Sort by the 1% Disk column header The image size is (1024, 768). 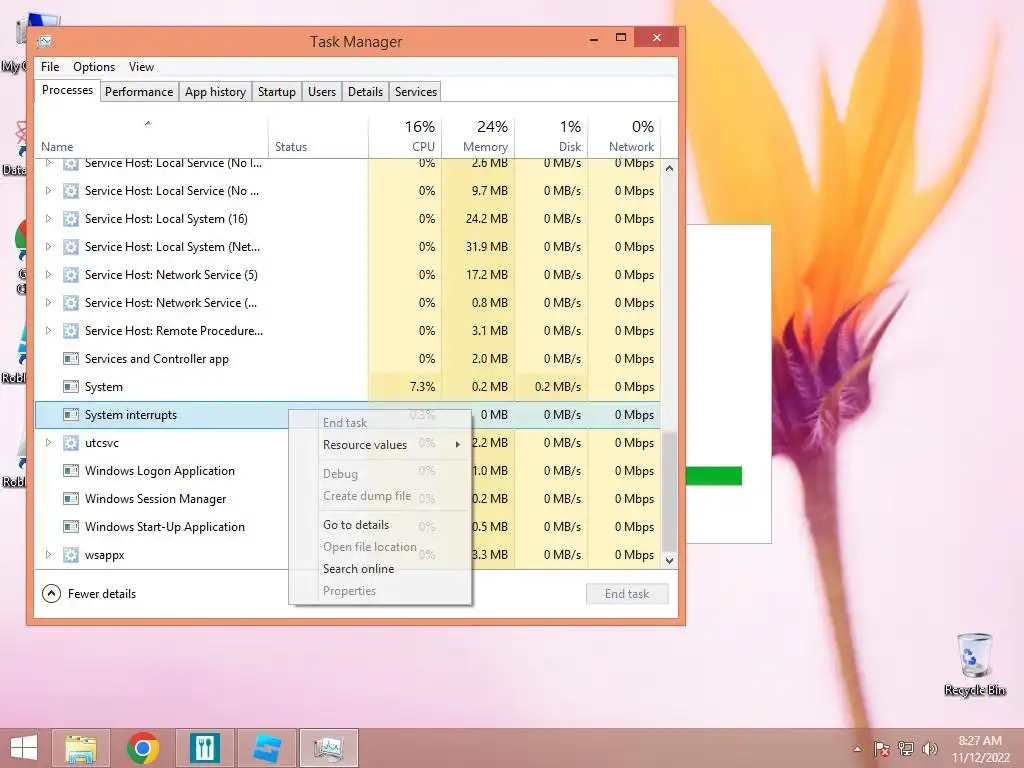pyautogui.click(x=551, y=137)
